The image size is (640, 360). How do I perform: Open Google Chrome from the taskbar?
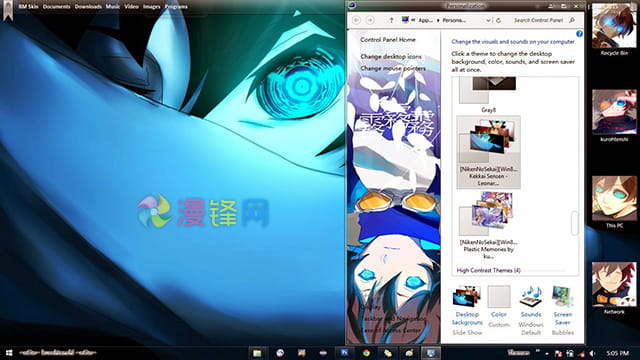click(x=366, y=353)
